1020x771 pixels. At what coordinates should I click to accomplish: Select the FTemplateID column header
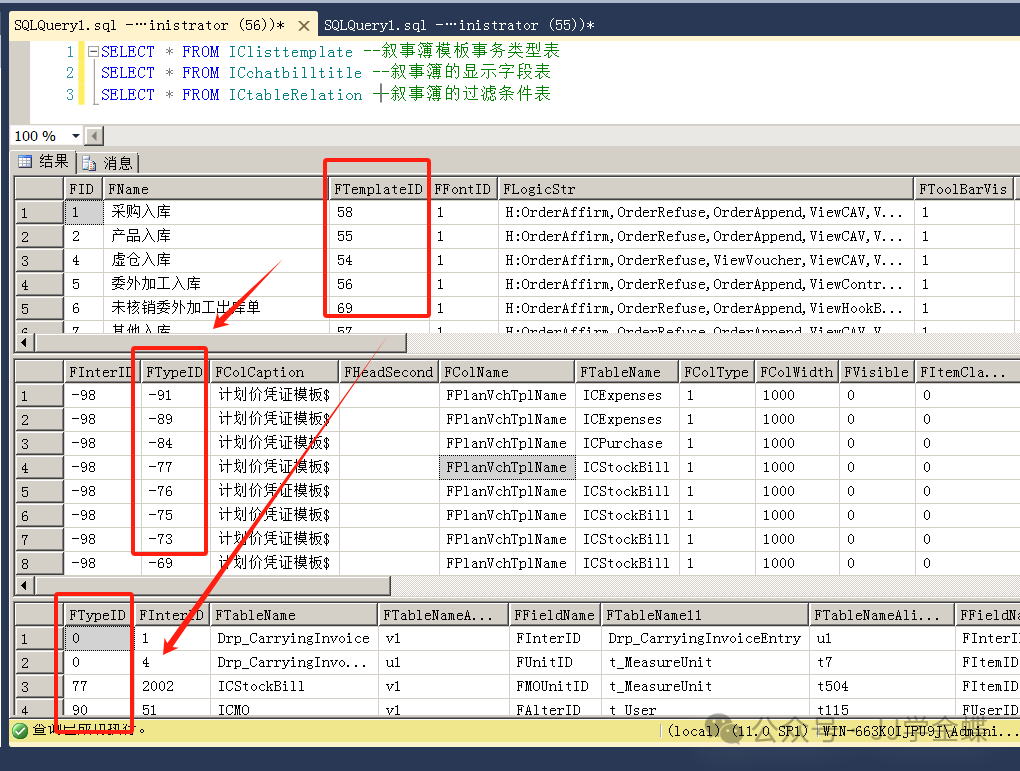click(379, 188)
